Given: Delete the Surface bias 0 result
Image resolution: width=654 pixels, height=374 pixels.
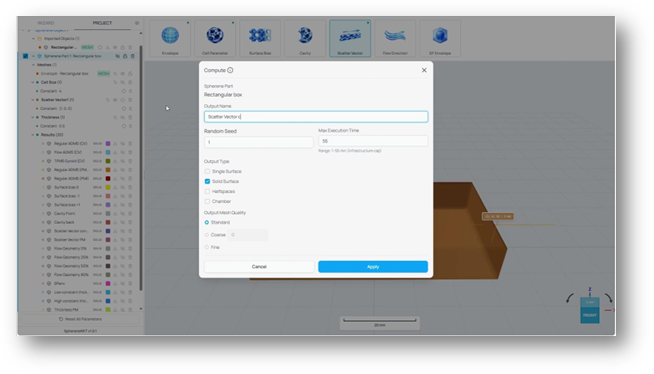Looking at the screenshot, I should pos(130,187).
